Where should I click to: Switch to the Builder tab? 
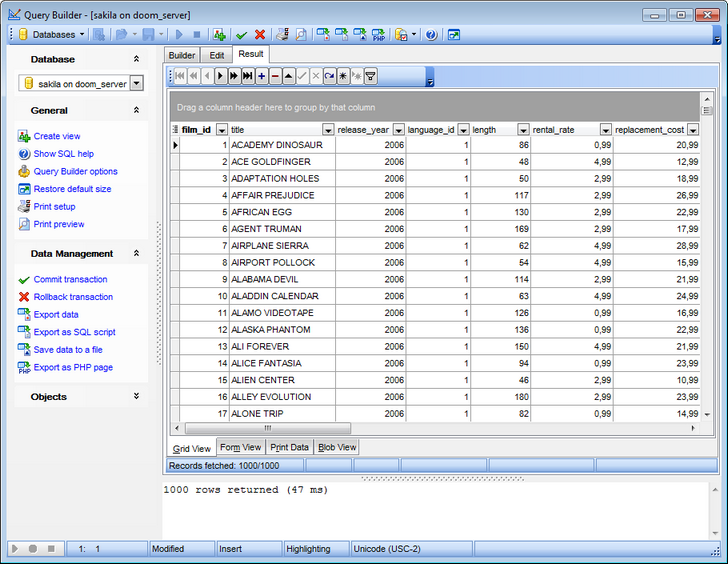[x=182, y=55]
